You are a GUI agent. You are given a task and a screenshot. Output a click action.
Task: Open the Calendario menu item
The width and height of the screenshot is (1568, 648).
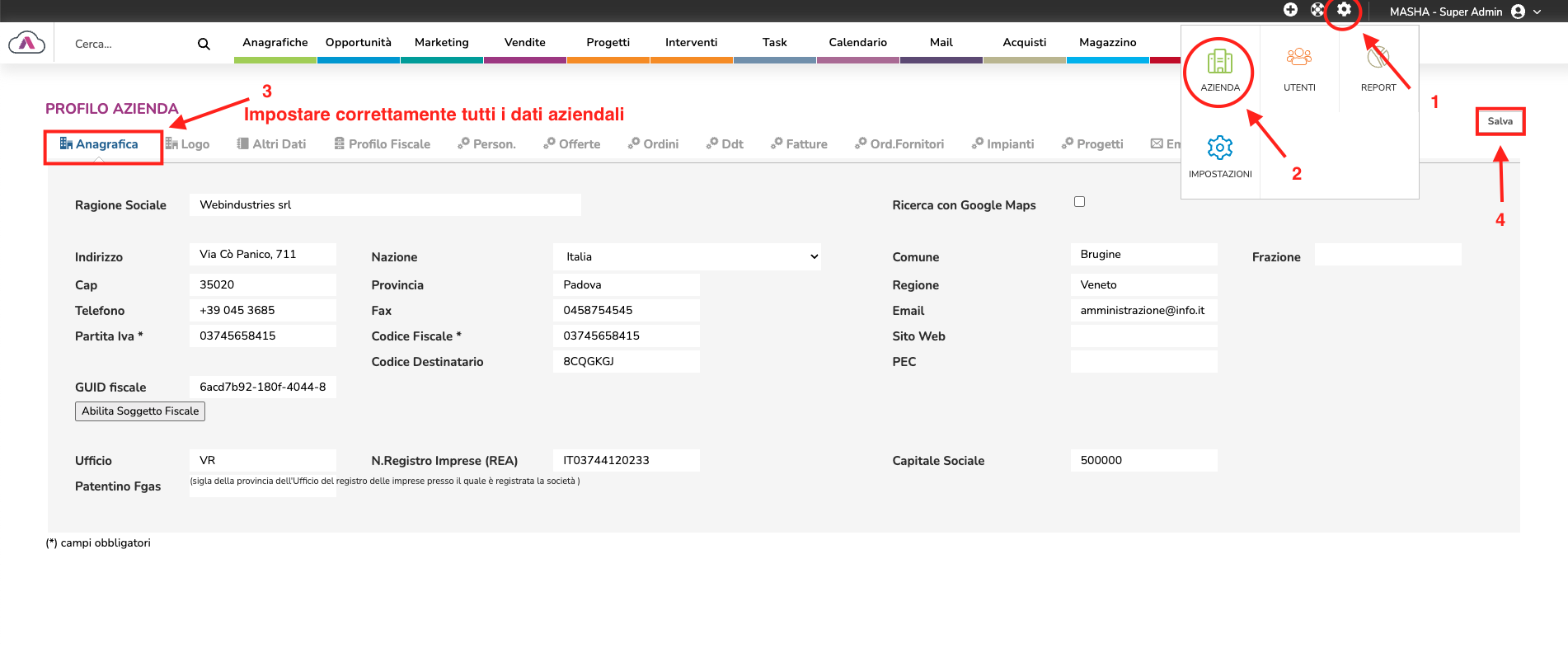pyautogui.click(x=857, y=43)
